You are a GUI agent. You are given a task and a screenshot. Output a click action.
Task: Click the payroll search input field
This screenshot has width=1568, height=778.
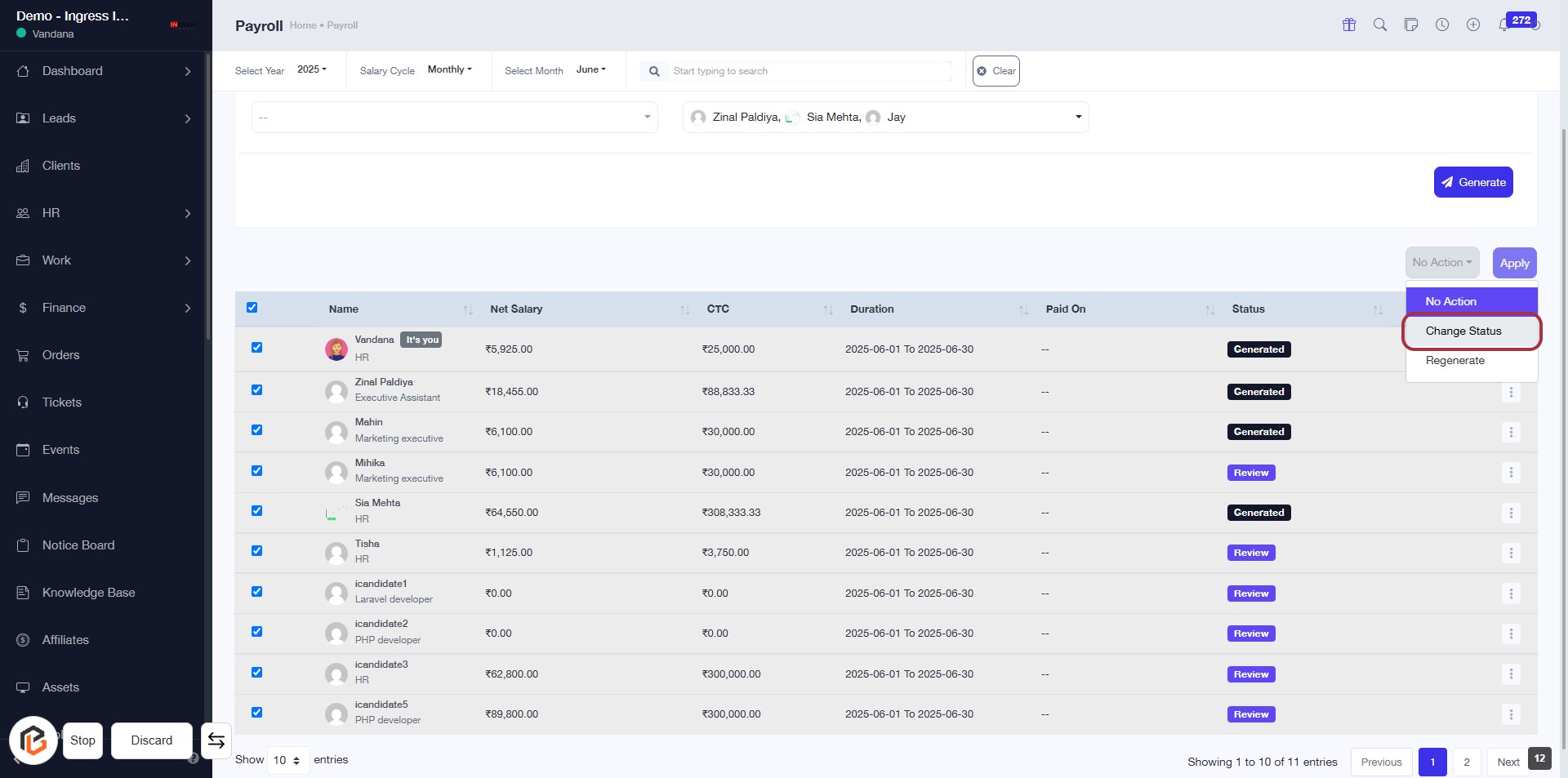pos(808,71)
